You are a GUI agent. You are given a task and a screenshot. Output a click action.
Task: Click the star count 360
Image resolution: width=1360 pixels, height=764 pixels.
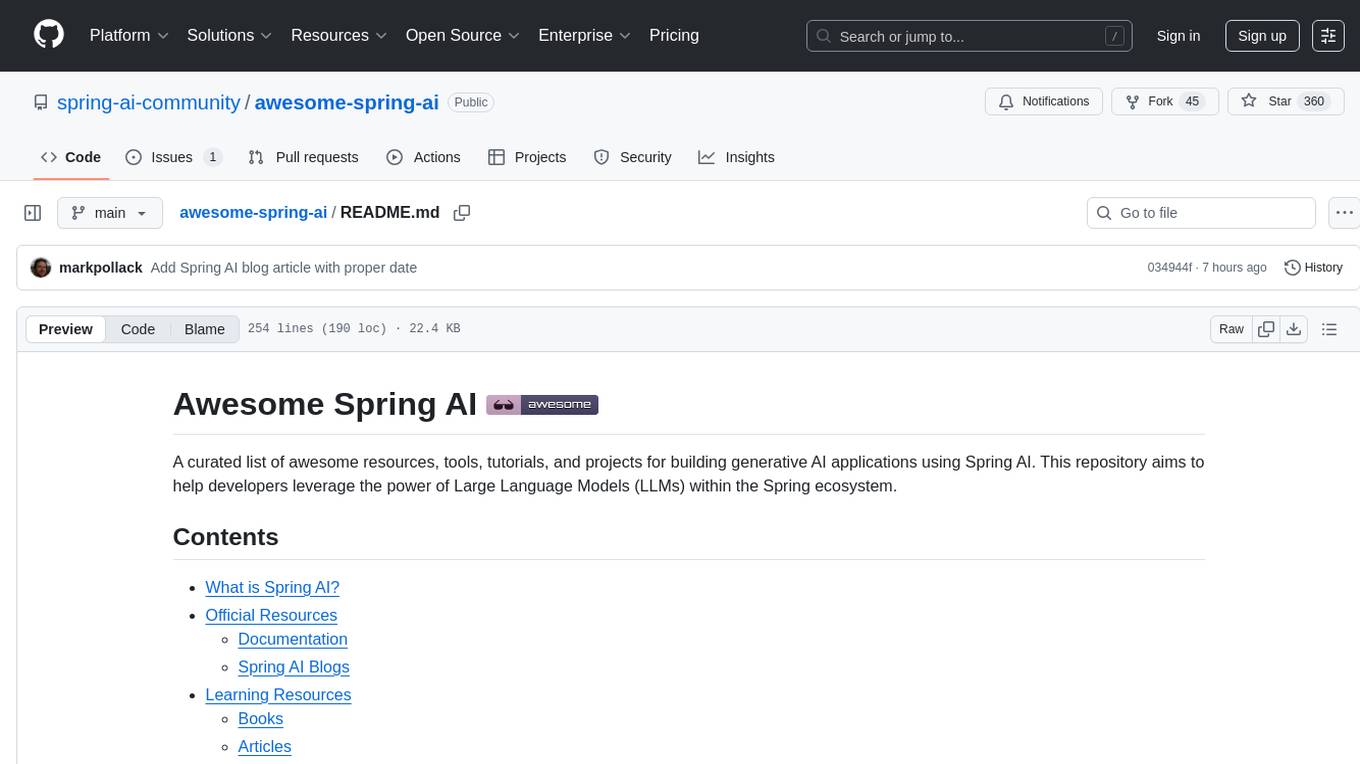click(x=1314, y=102)
